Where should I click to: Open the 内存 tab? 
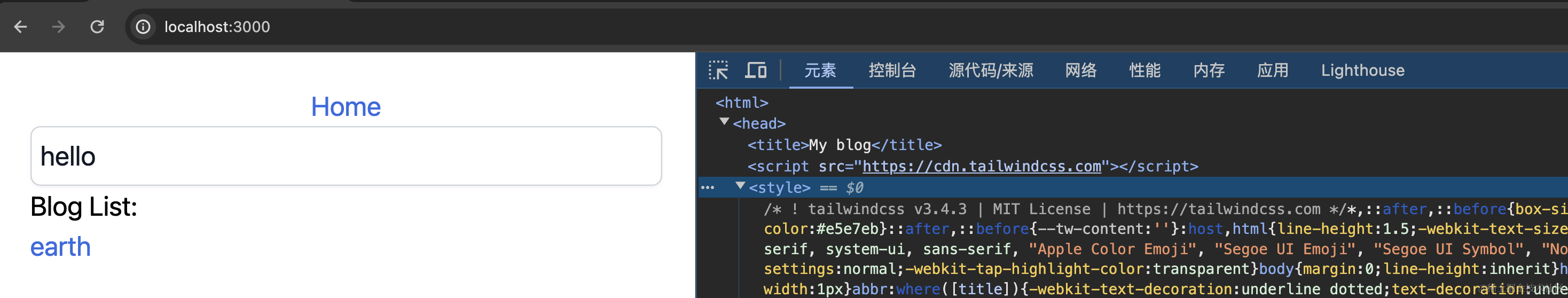point(1208,70)
